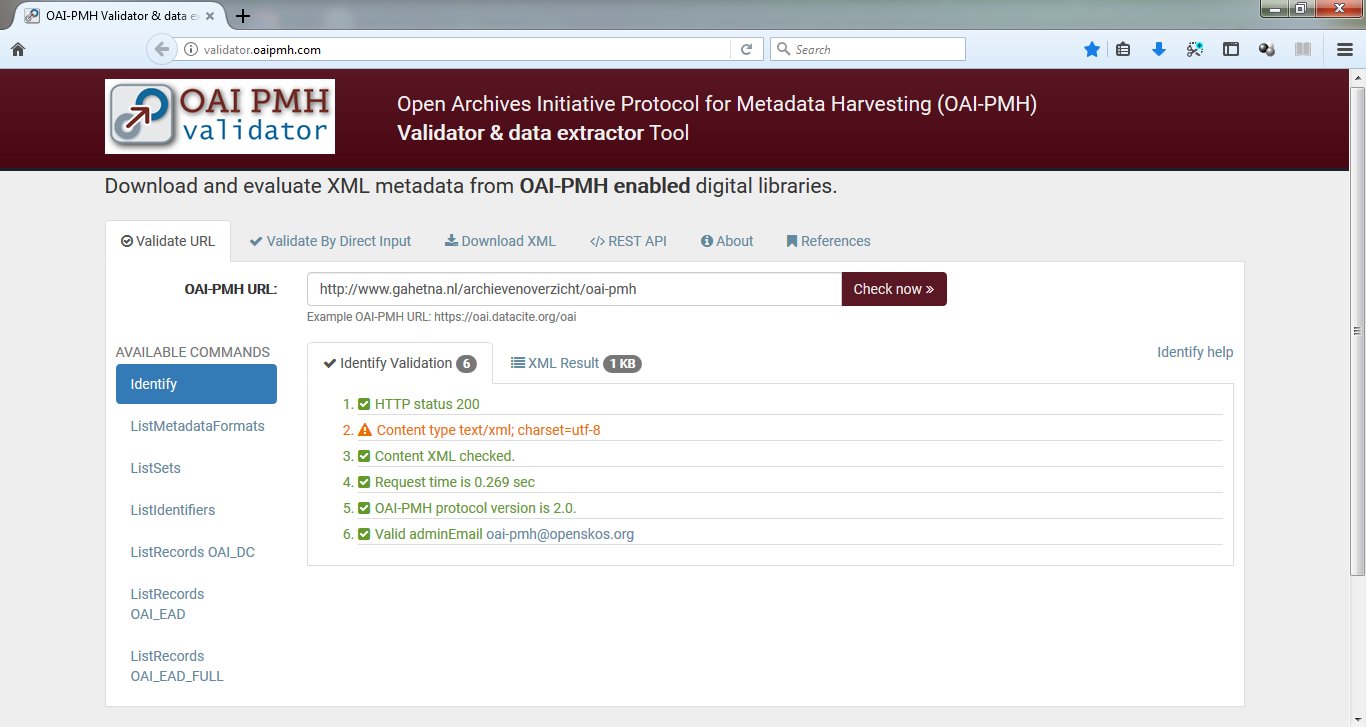Click the example URL text below input
The image size is (1366, 727).
442,317
